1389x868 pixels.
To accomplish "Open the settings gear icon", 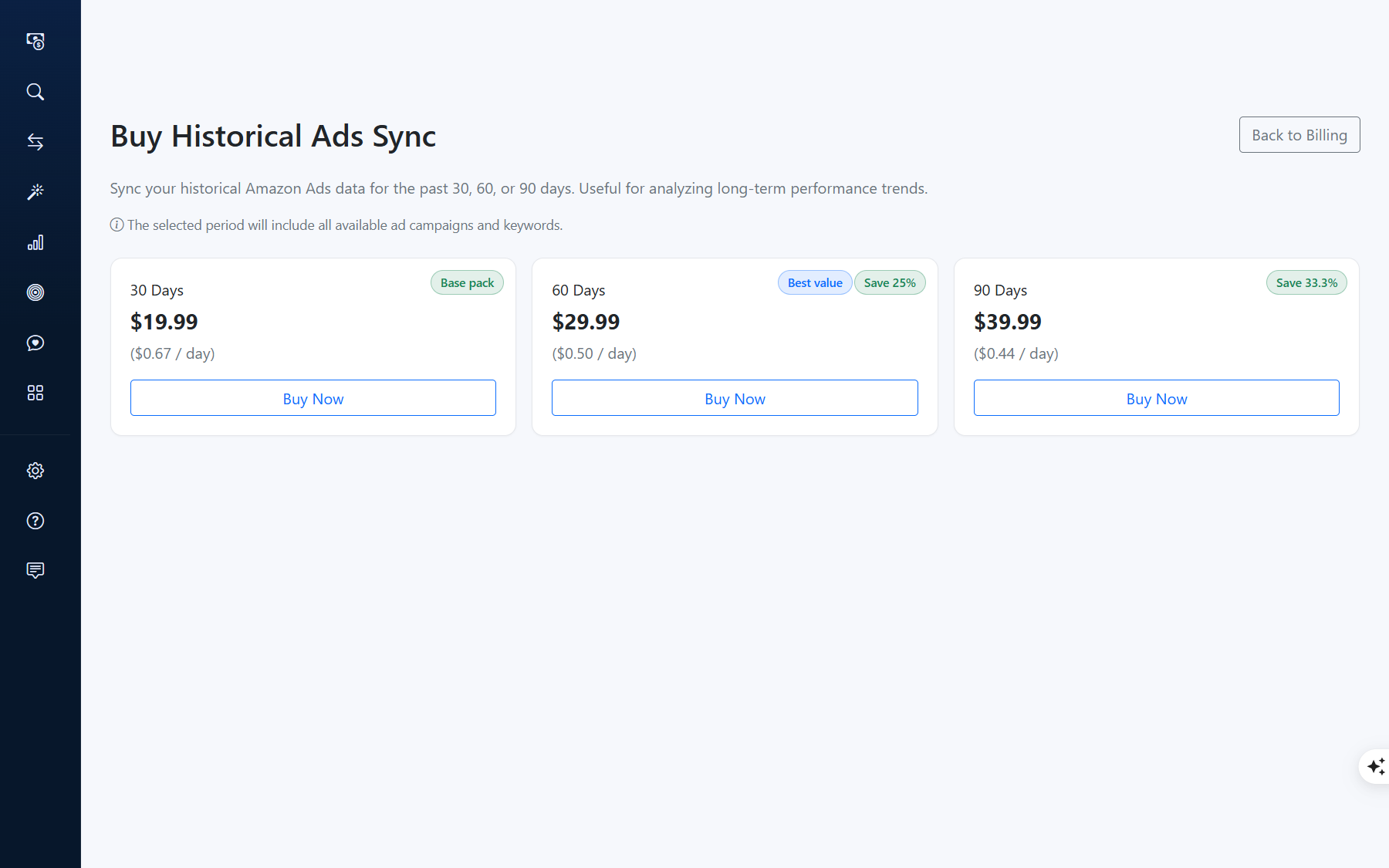I will tap(35, 471).
